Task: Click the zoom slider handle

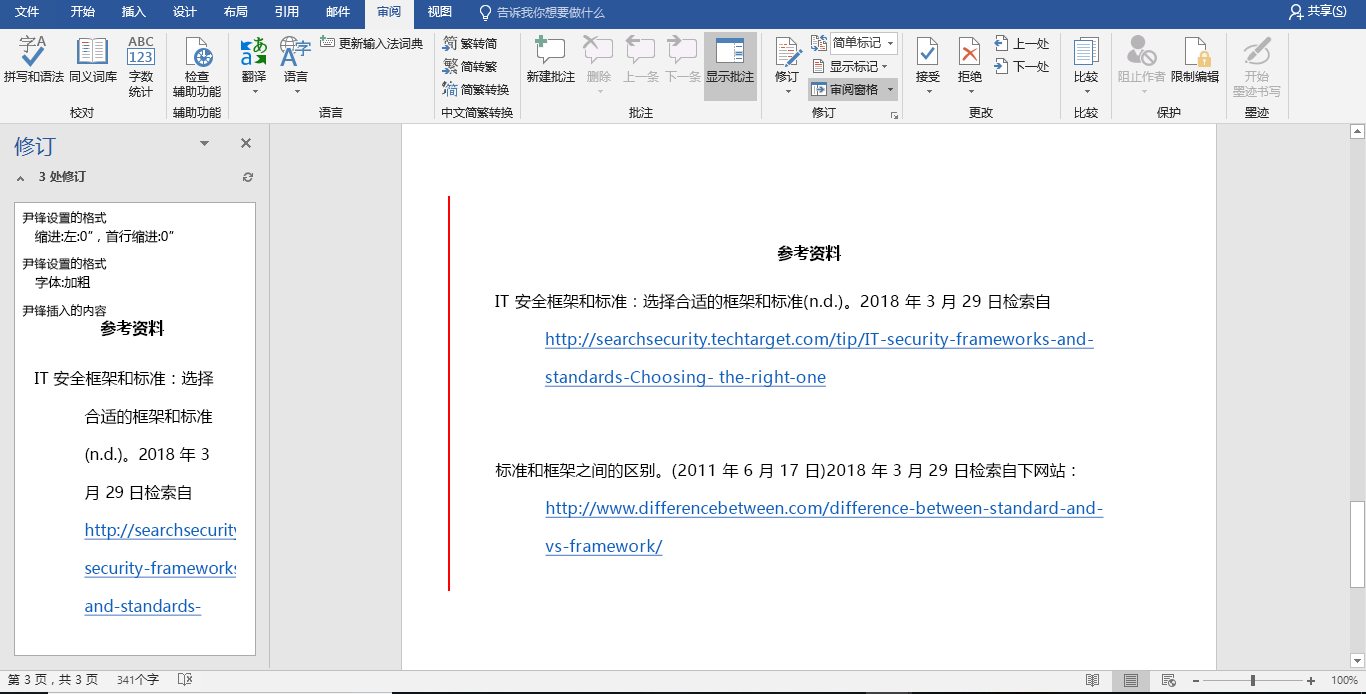Action: click(x=1253, y=681)
